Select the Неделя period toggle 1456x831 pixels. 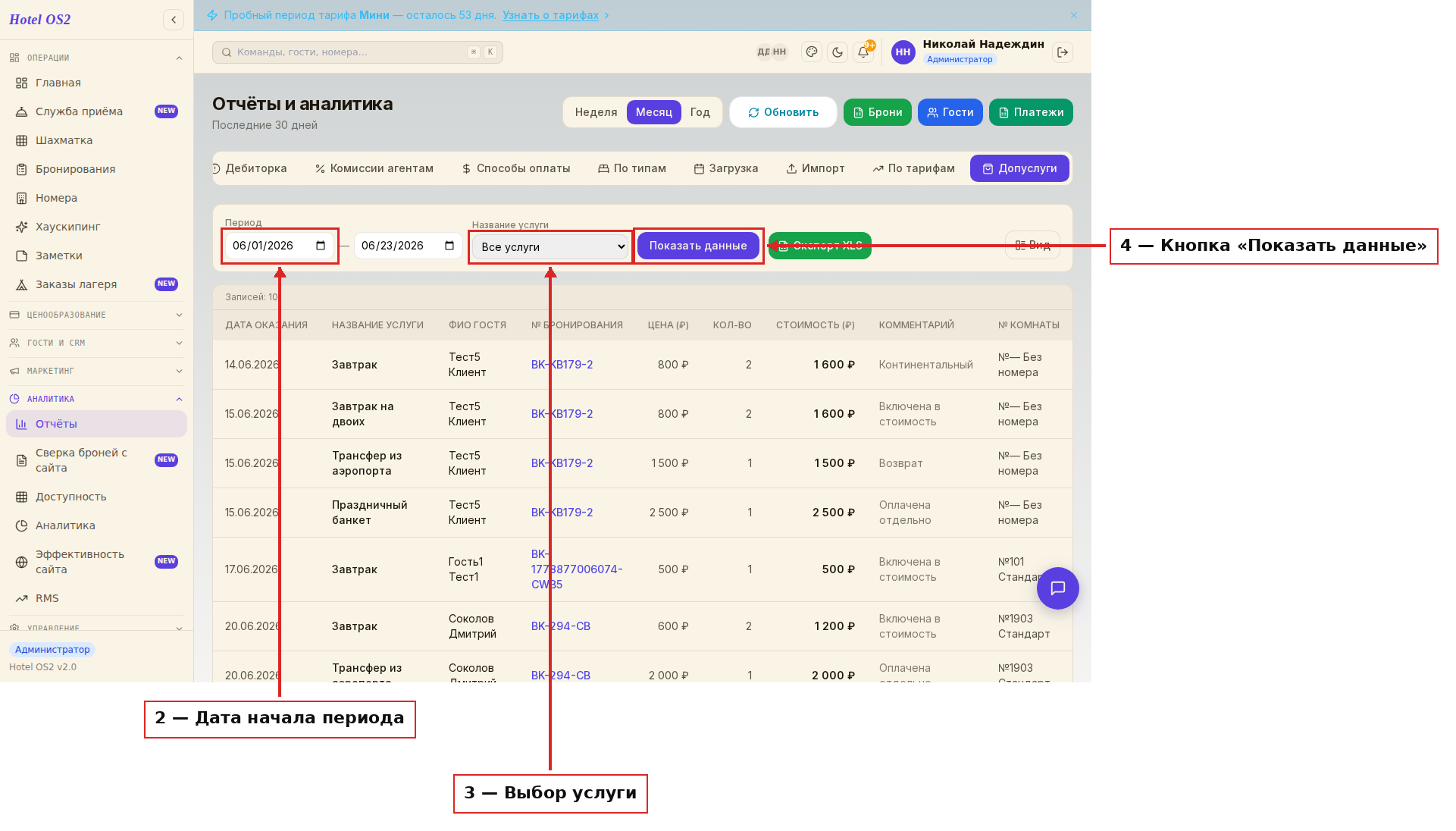(596, 112)
